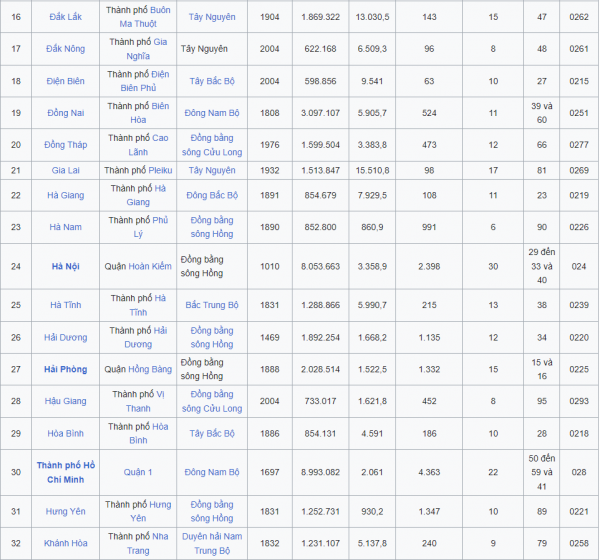Open the Điện Biên province link
Screen dimensions: 600x560
click(65, 81)
